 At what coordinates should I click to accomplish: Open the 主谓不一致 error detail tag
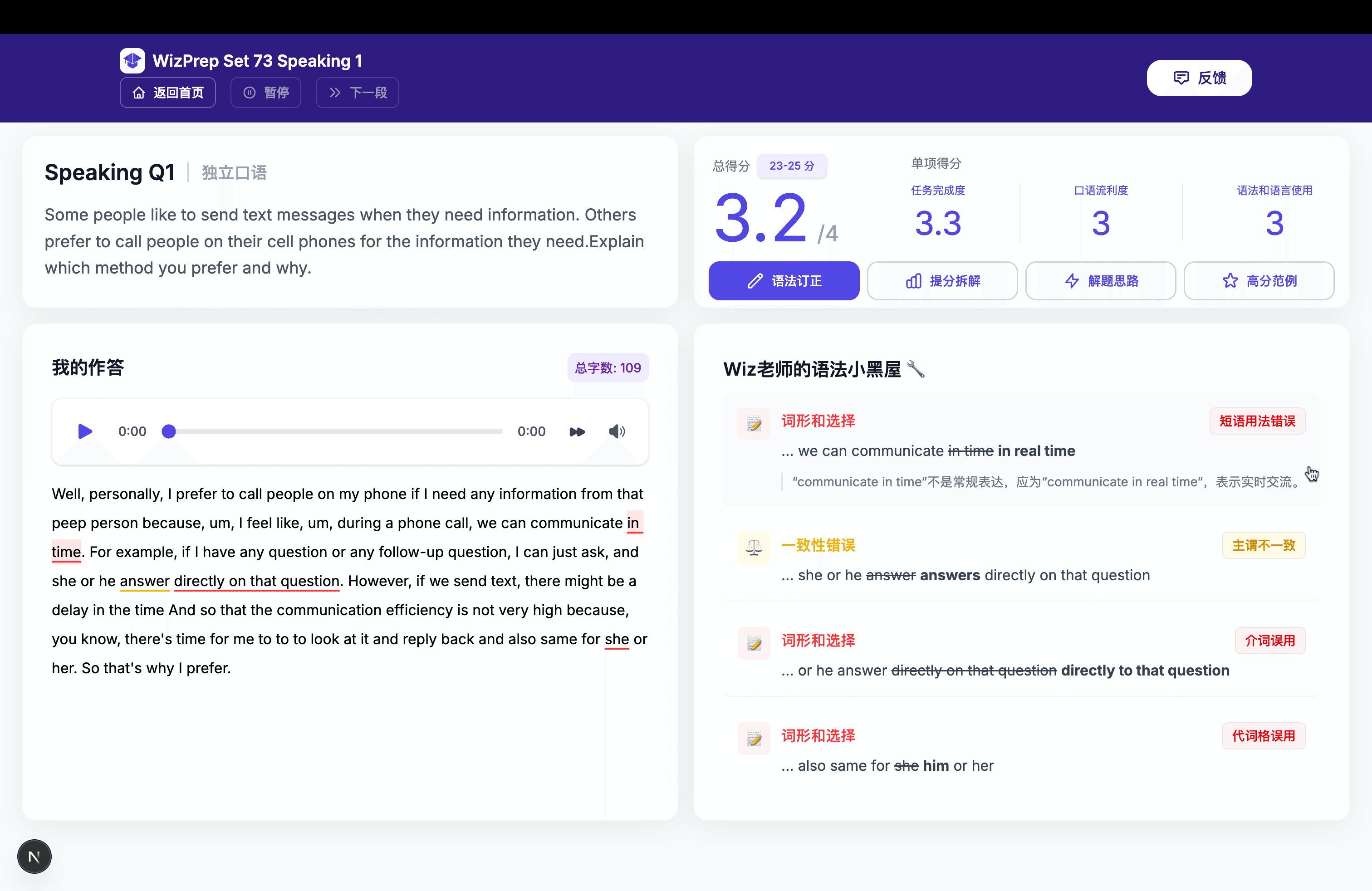tap(1264, 545)
